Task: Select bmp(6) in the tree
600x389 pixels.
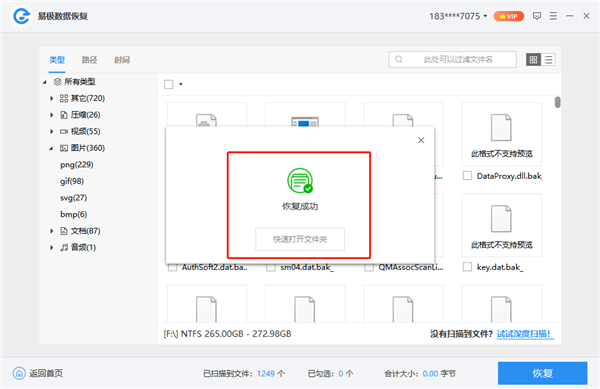Action: (x=73, y=214)
